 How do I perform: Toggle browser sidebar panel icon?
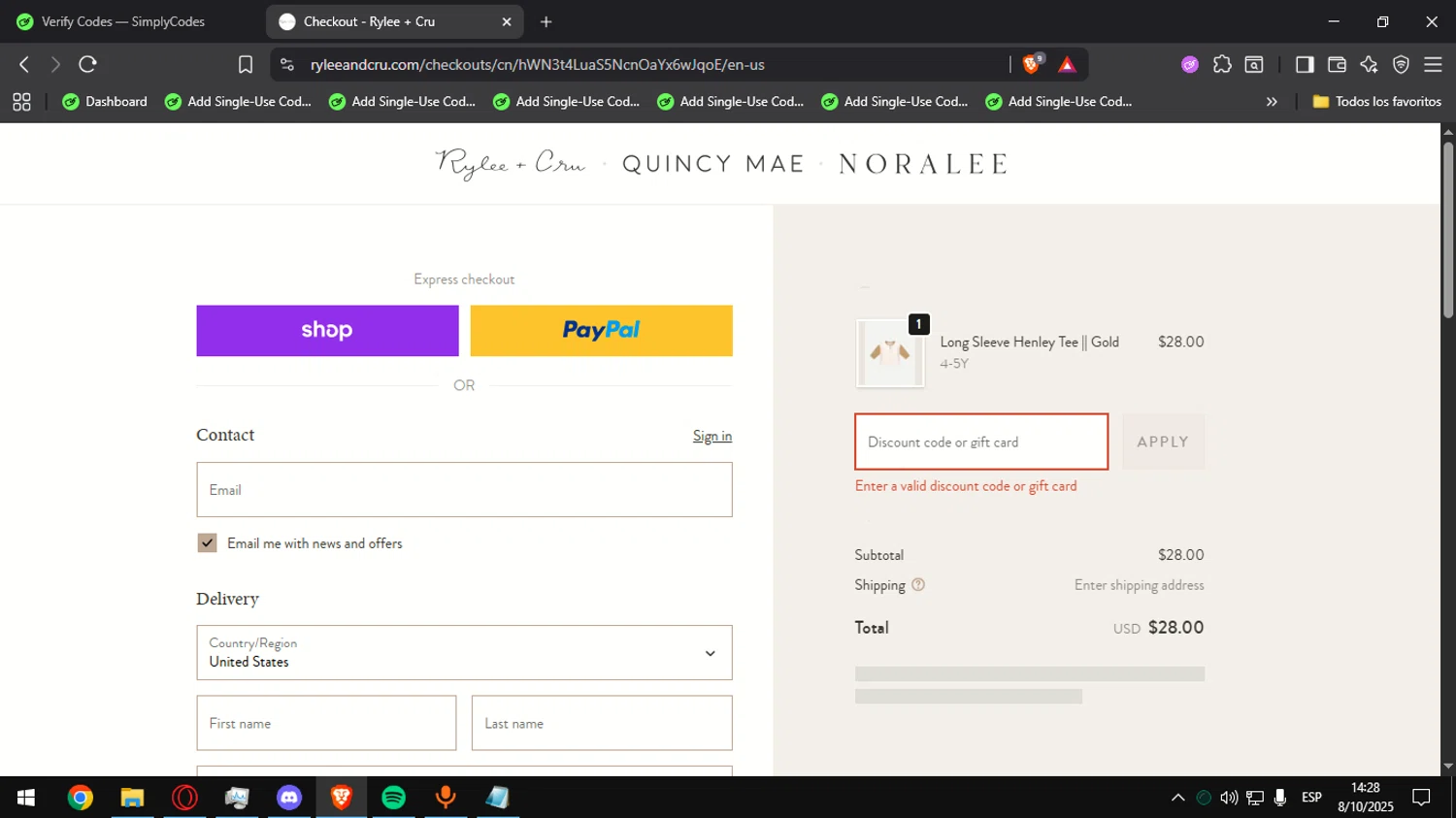click(1305, 64)
